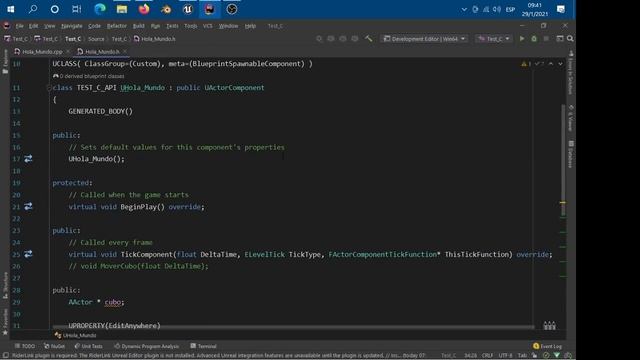This screenshot has width=640, height=360.
Task: Click the green Run button
Action: click(522, 39)
